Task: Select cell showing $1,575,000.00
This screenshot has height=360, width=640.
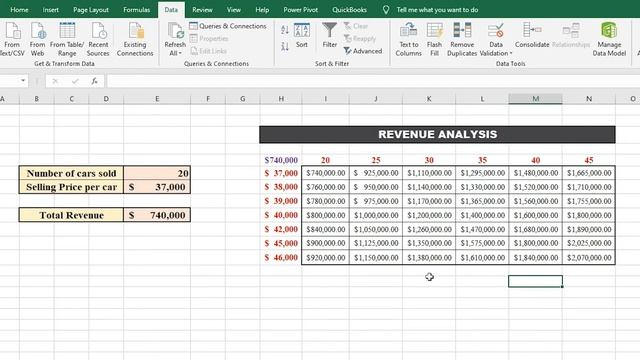Action: coord(482,243)
